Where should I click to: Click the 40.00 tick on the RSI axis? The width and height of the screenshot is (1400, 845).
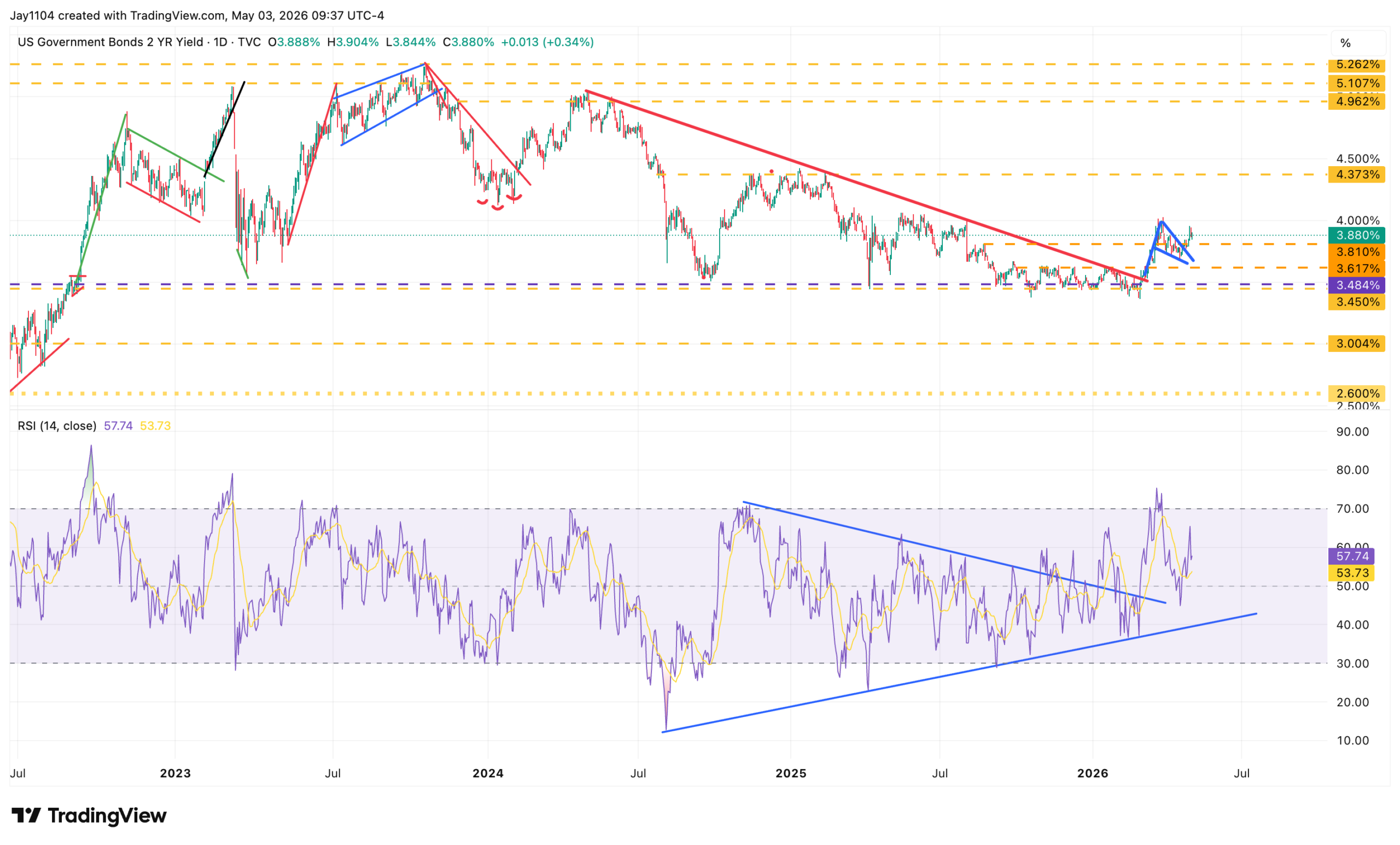pyautogui.click(x=1353, y=625)
